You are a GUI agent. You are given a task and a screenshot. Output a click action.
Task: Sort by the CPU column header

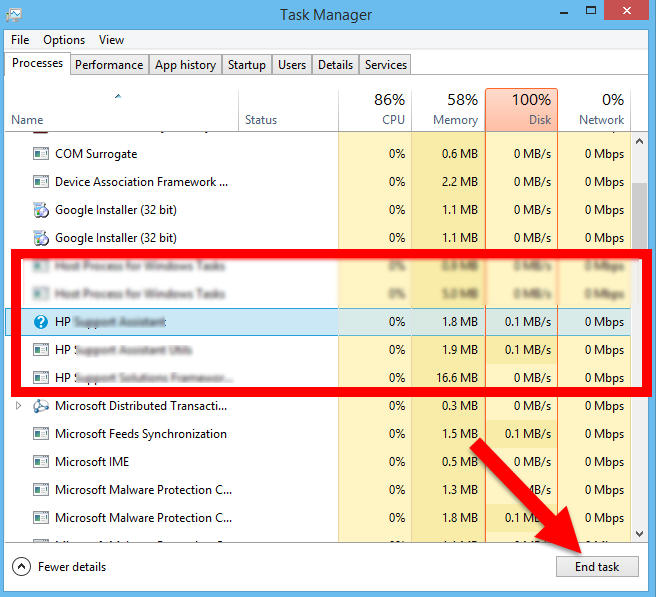point(375,110)
